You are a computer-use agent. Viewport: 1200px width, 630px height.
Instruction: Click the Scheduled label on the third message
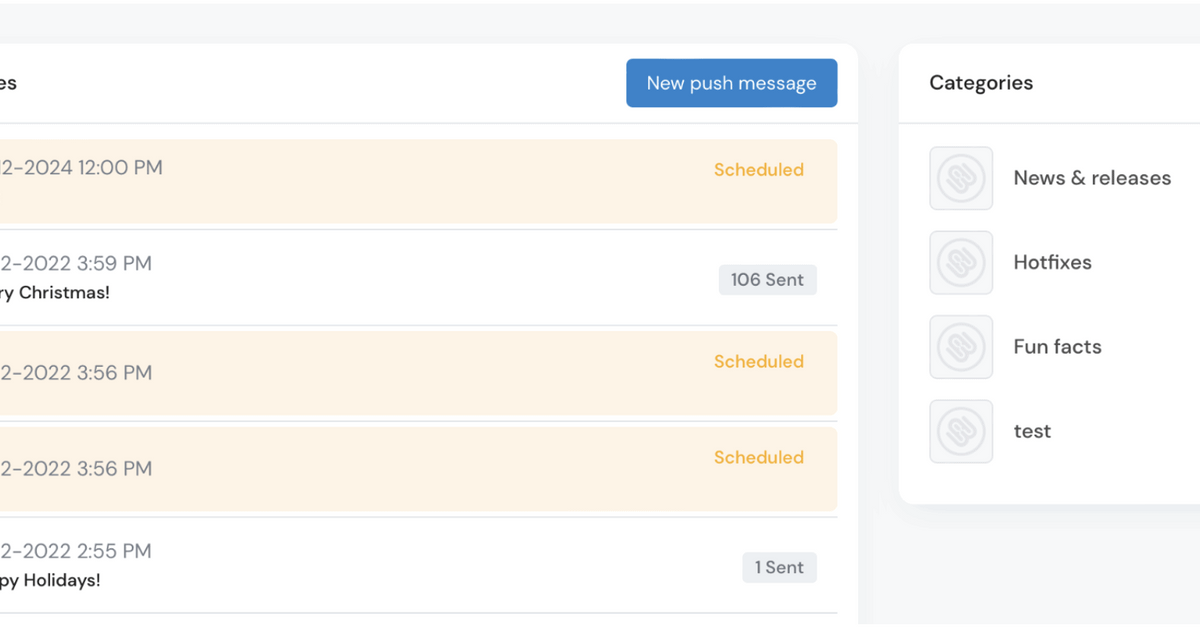pos(759,361)
